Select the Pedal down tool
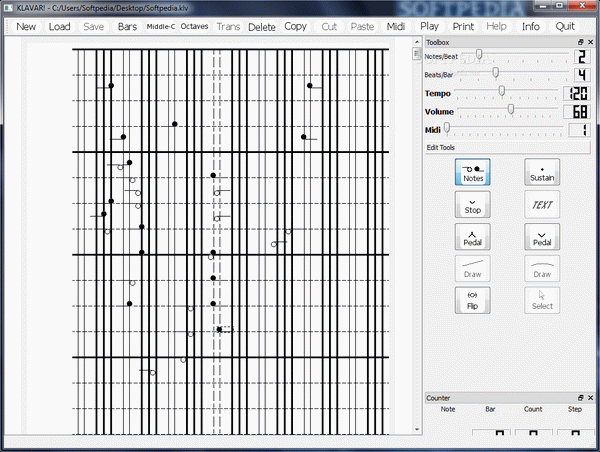Screen dimensions: 600x452 (542, 237)
